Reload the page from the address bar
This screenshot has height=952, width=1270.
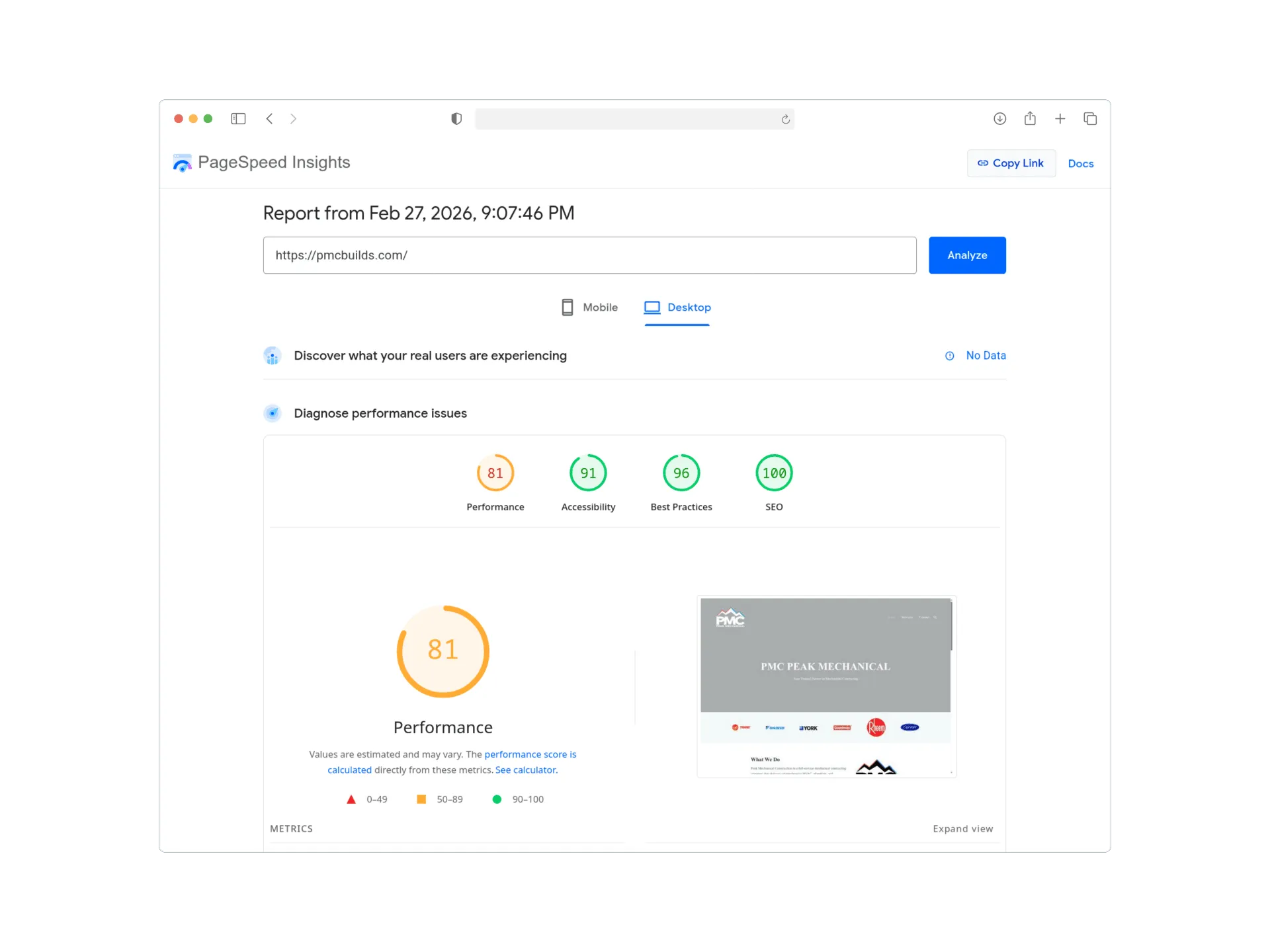785,119
